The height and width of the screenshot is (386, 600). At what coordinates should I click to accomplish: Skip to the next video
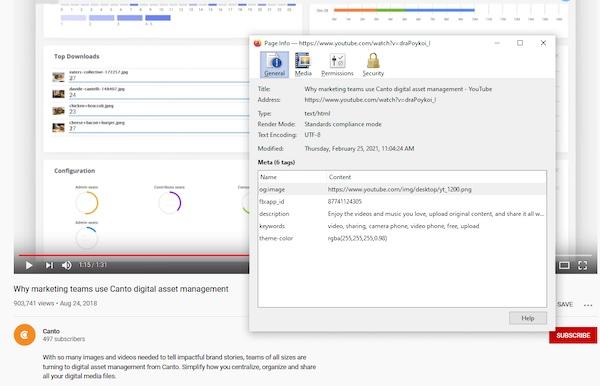point(49,265)
